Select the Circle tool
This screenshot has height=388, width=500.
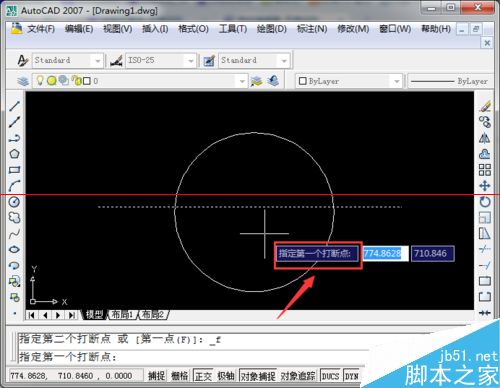point(14,202)
